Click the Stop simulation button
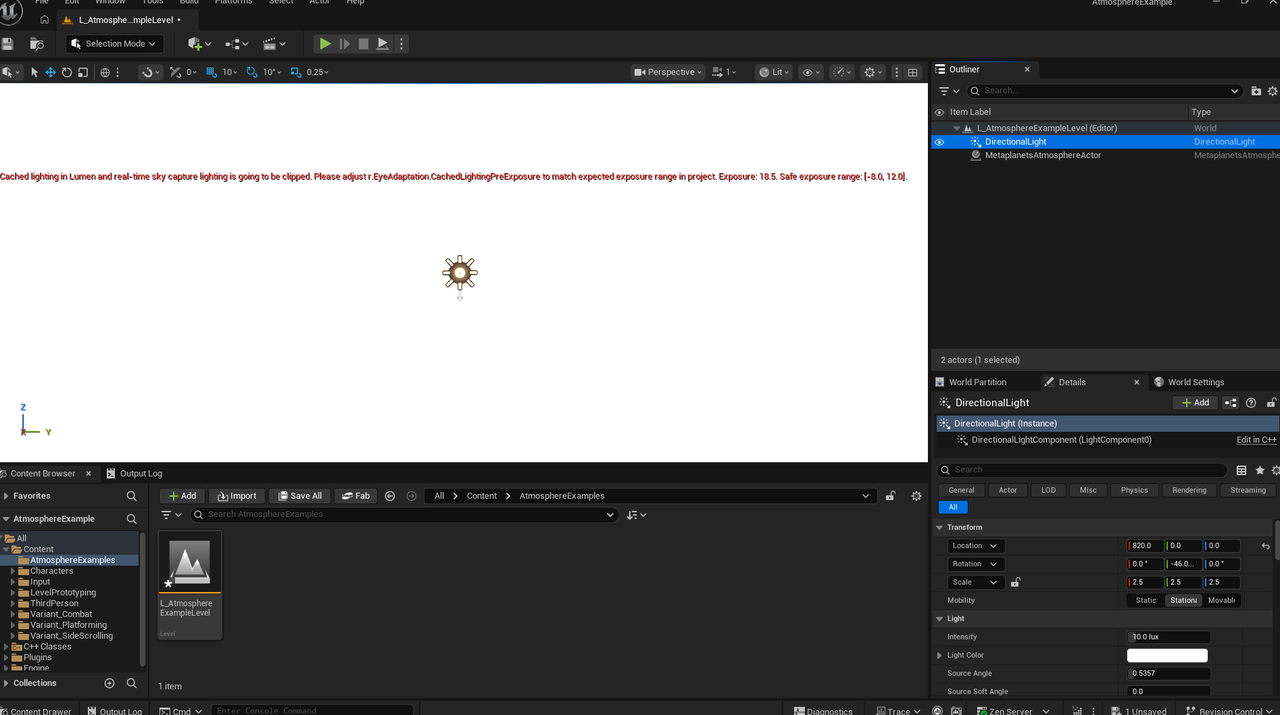1280x715 pixels. click(363, 44)
